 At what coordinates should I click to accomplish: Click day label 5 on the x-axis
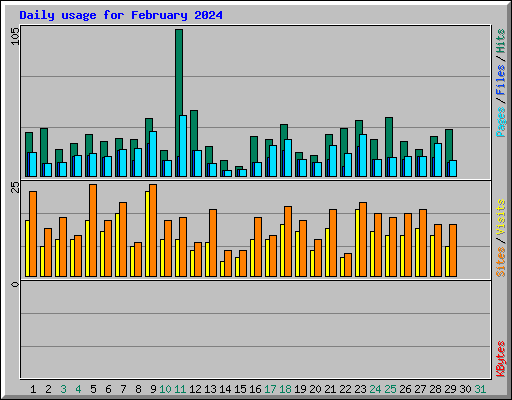[93, 389]
